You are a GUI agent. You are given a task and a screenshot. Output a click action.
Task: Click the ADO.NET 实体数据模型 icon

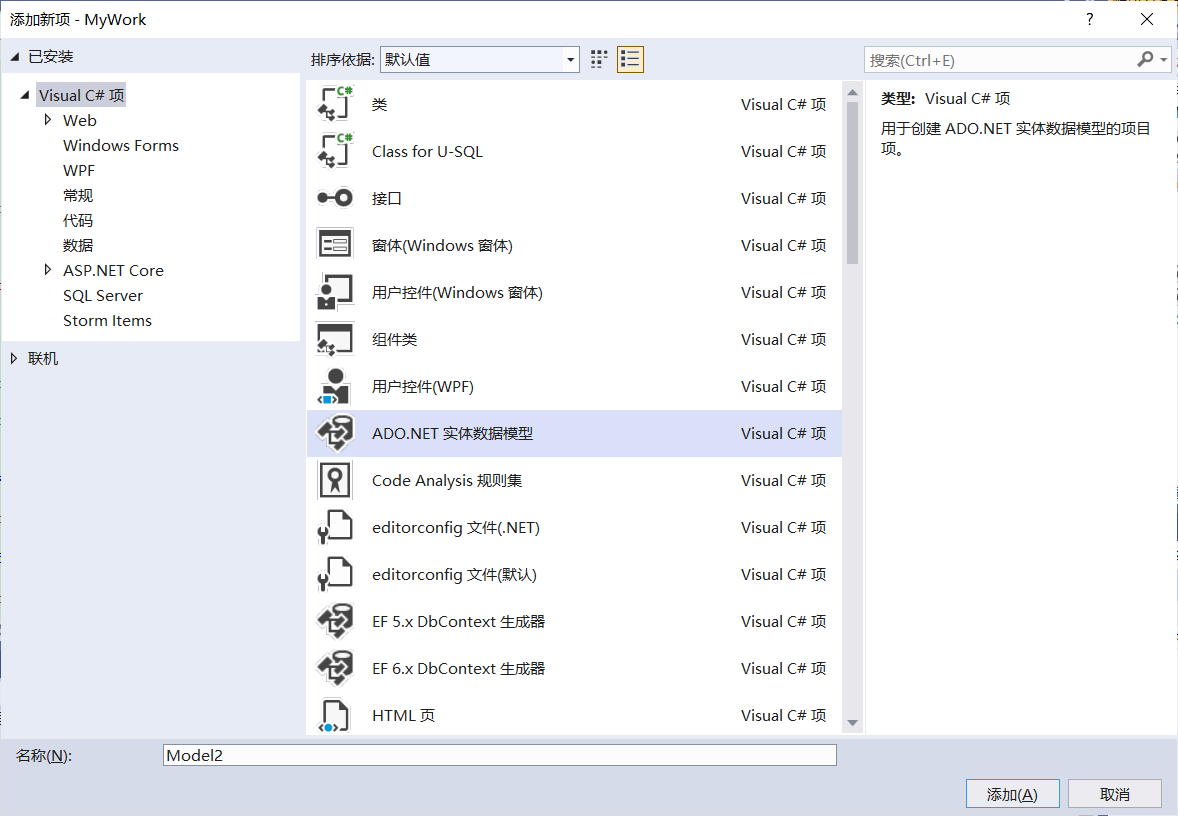pyautogui.click(x=334, y=432)
